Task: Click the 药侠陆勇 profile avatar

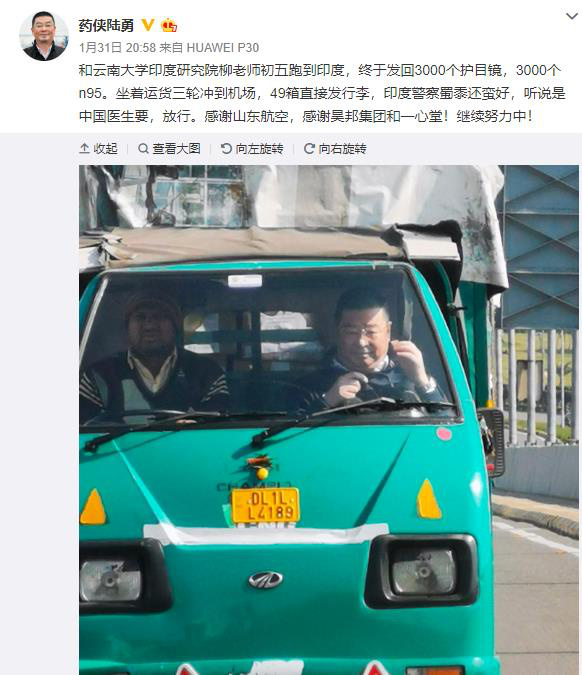Action: tap(43, 36)
